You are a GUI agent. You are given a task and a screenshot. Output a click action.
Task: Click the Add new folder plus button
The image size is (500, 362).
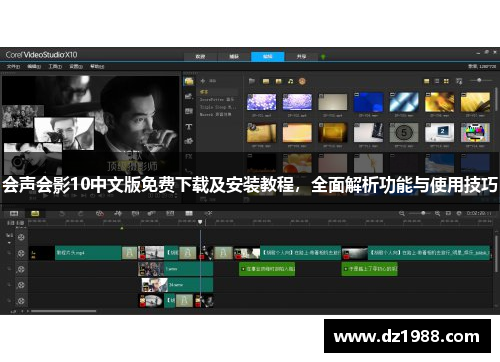203,81
